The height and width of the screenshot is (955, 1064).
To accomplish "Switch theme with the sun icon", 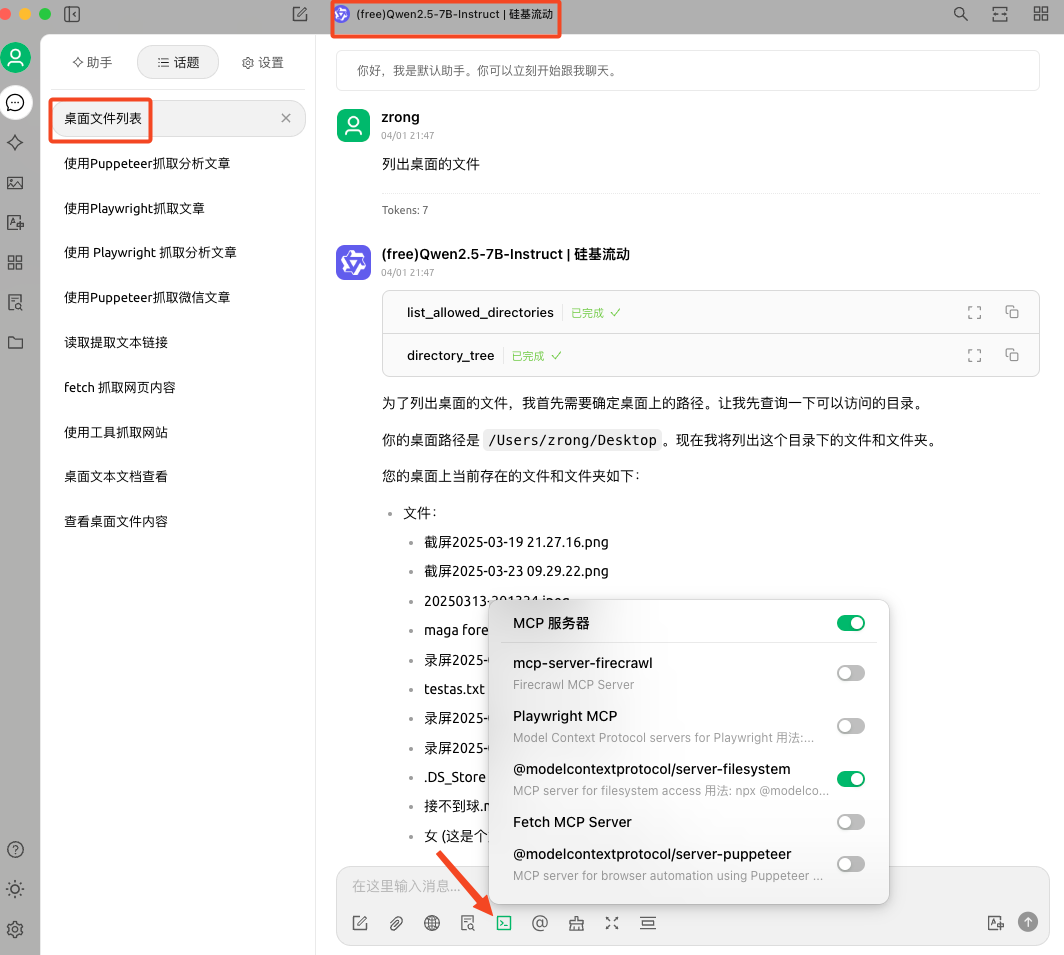I will [x=15, y=889].
